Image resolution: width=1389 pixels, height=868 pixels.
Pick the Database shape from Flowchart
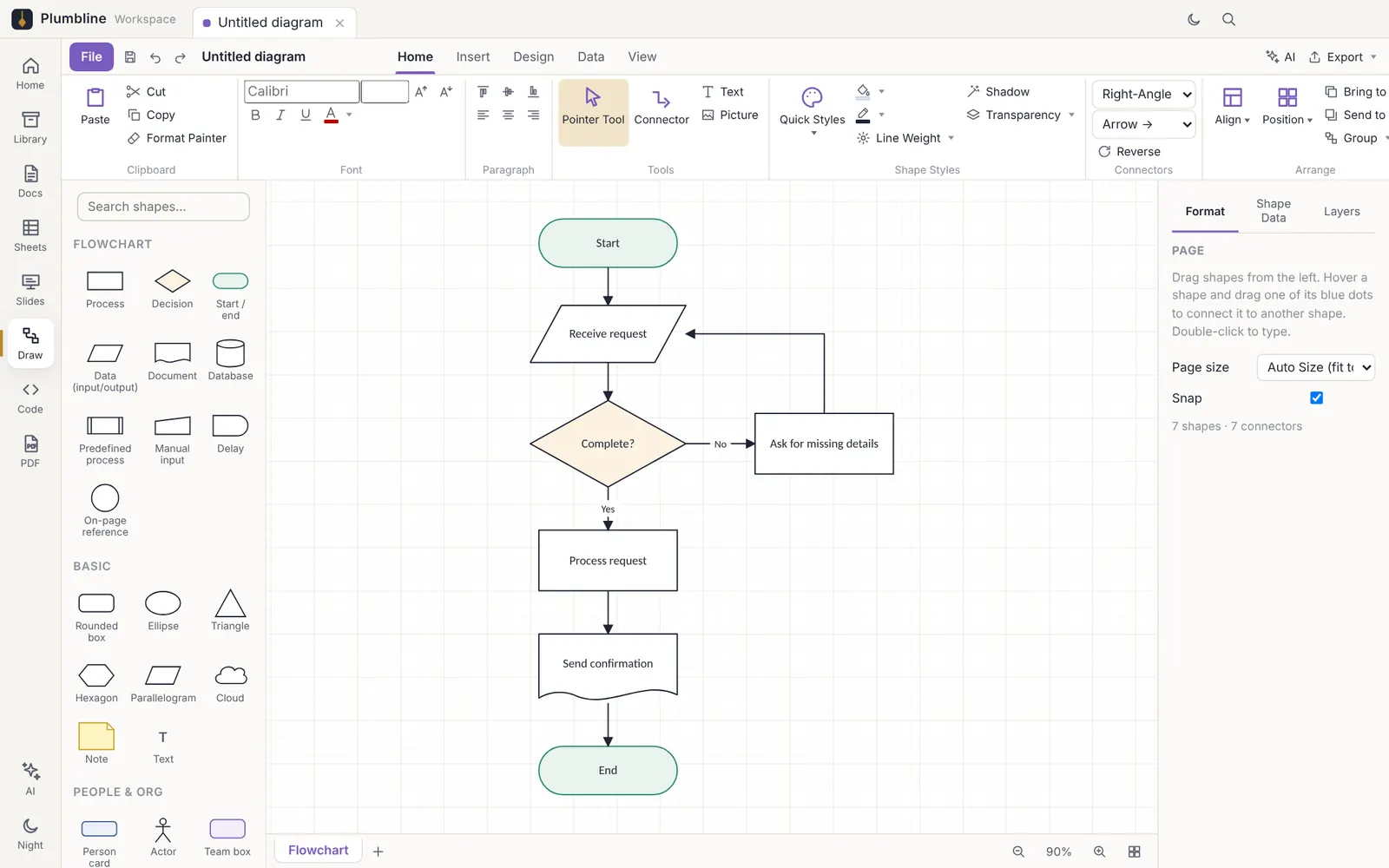[230, 360]
